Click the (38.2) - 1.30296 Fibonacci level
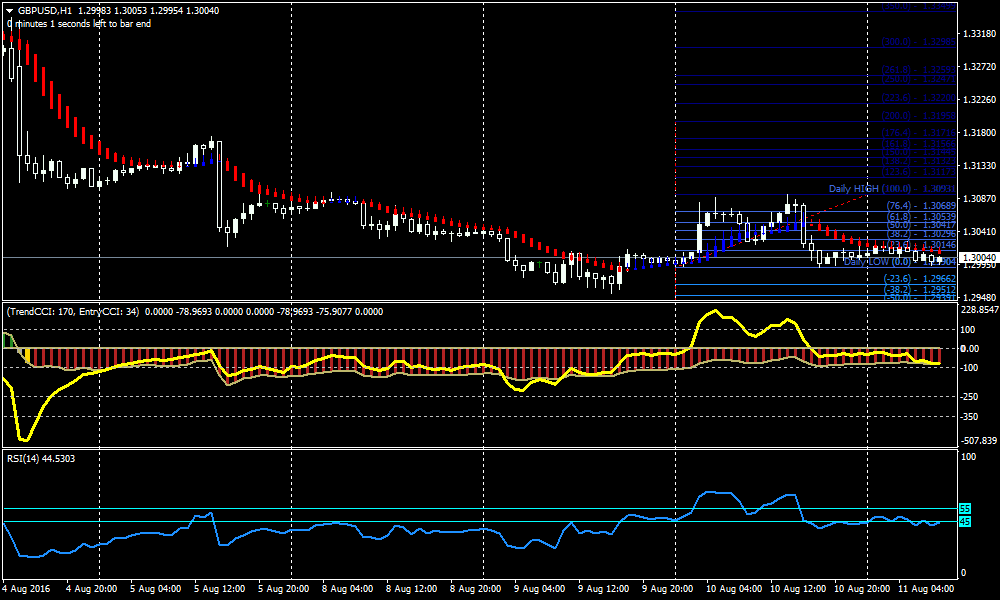Screen dimensions: 1000x600 [920, 234]
